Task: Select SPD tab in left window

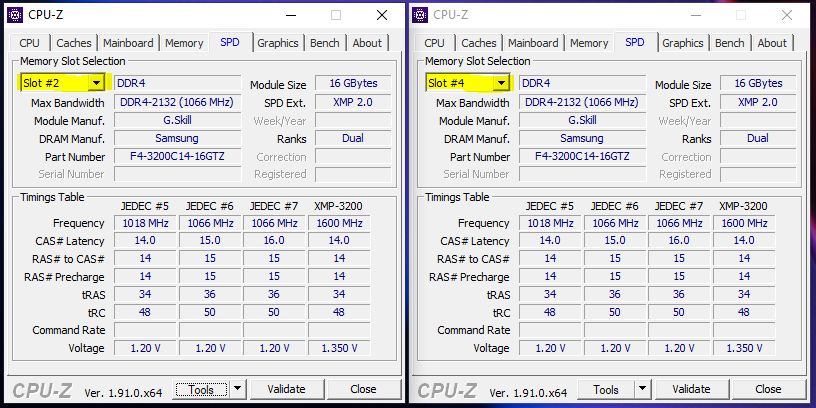Action: (230, 42)
